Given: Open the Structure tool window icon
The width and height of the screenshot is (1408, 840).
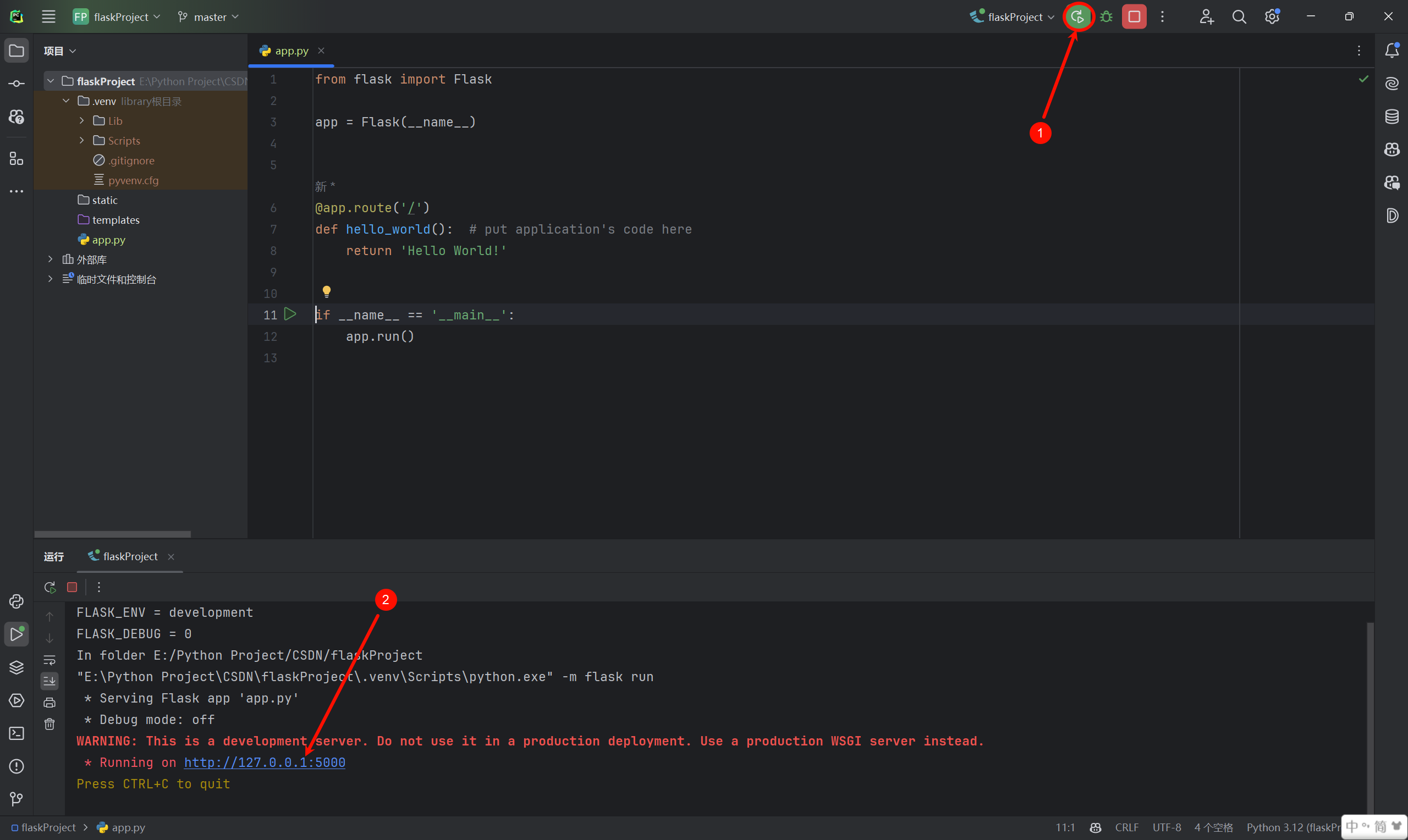Looking at the screenshot, I should pyautogui.click(x=16, y=158).
